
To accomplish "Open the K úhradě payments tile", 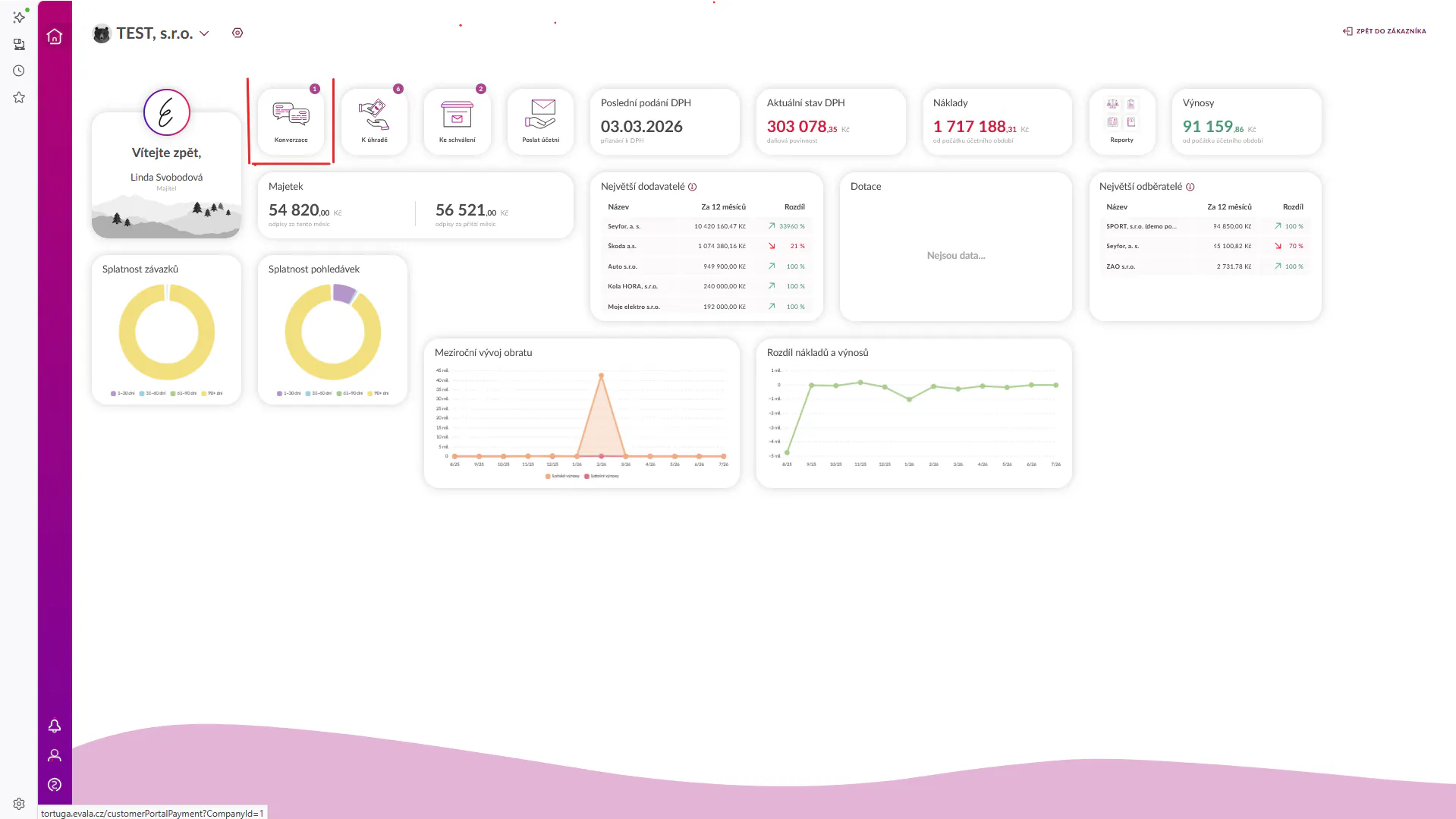I will (x=375, y=121).
